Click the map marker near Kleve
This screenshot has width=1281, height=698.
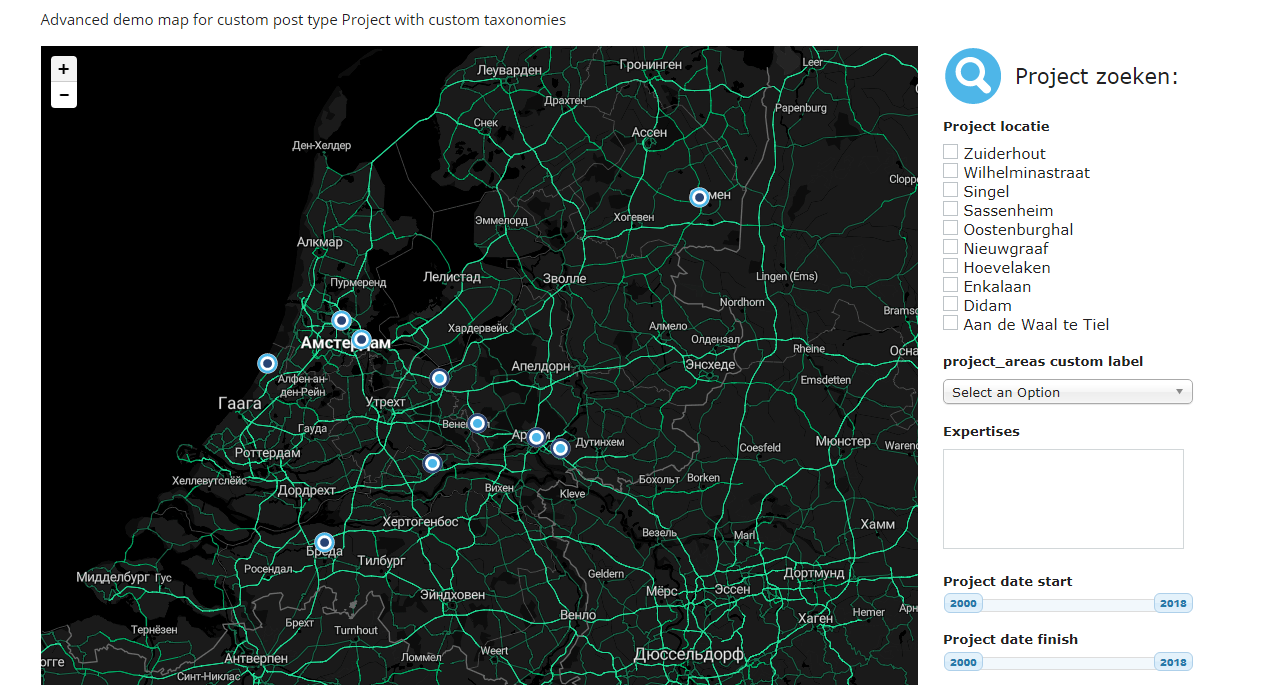coord(560,448)
